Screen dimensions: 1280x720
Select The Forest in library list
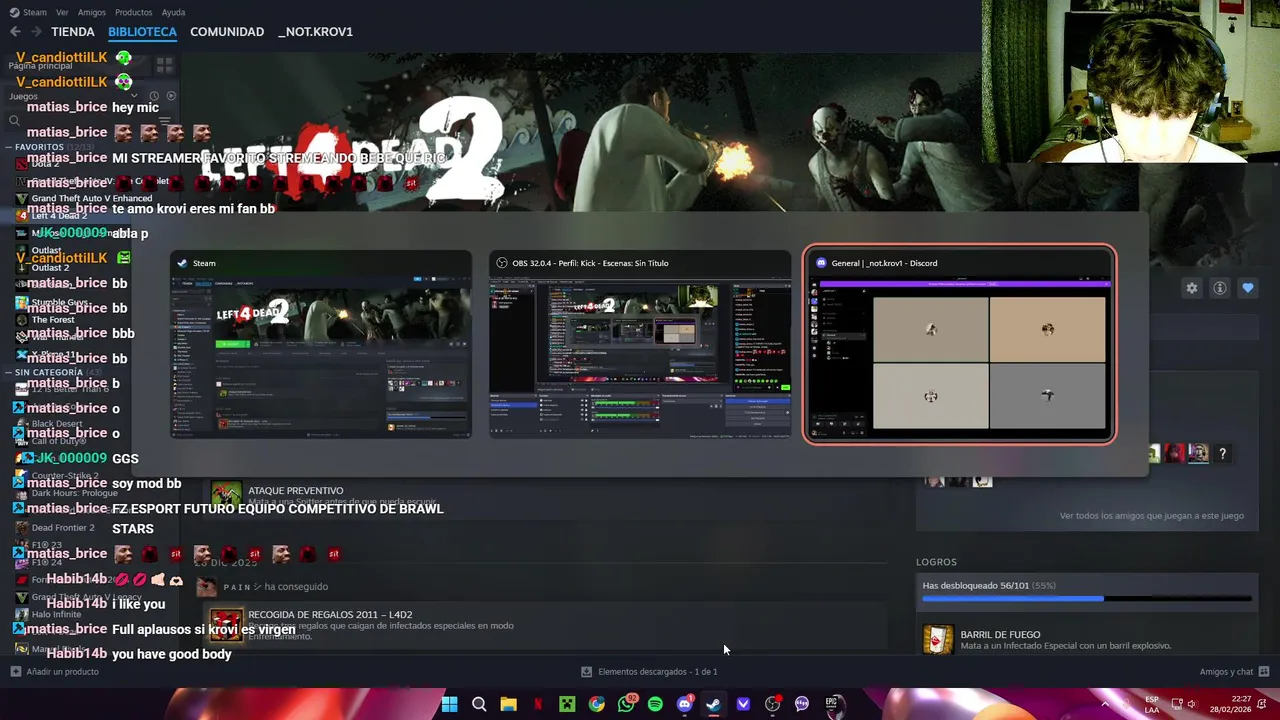[53, 320]
